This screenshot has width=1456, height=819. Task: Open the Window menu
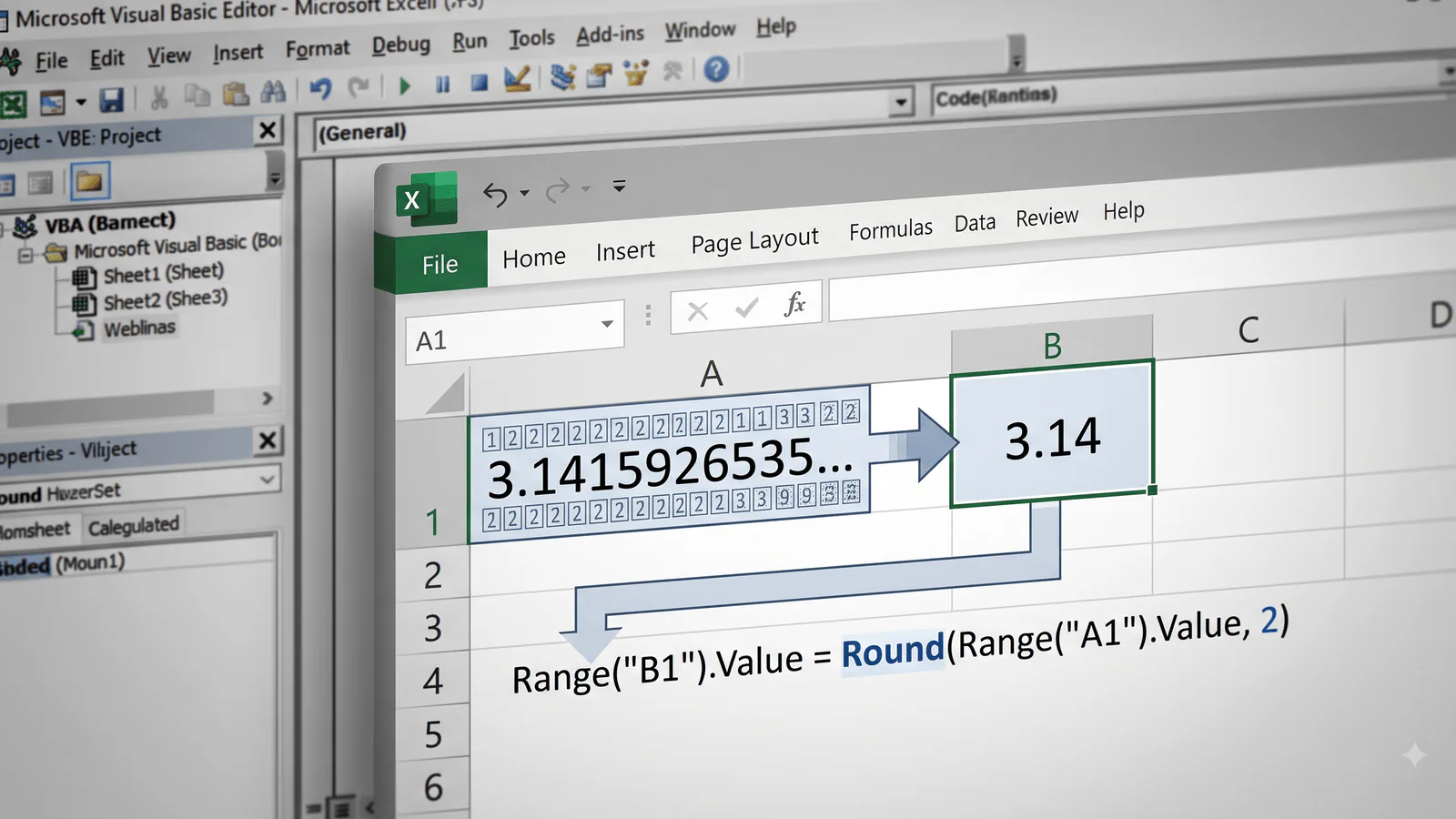pos(700,30)
